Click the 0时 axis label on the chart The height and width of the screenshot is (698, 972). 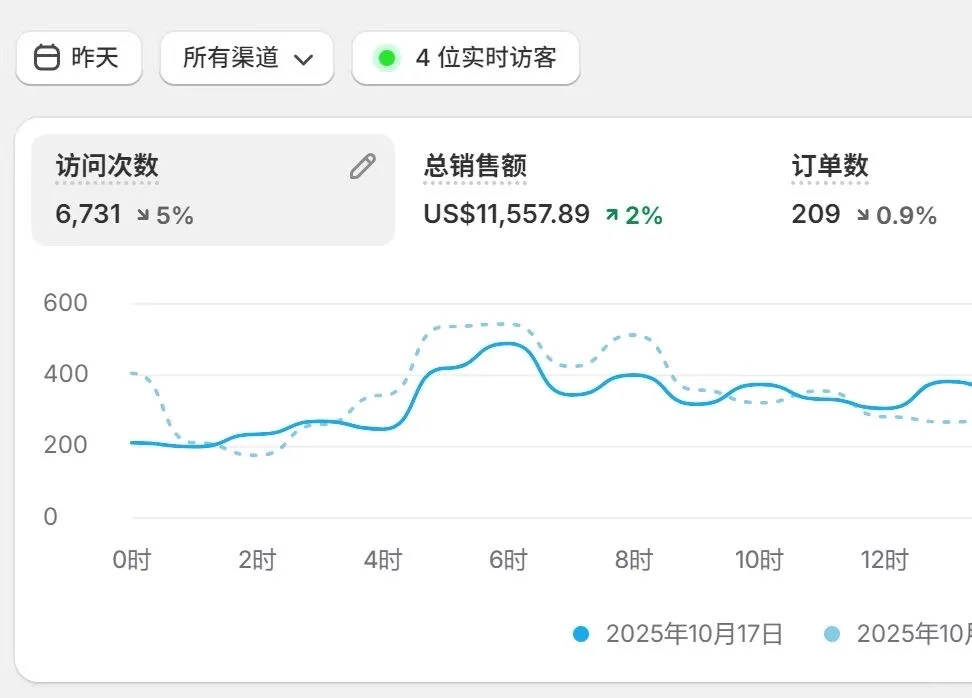(133, 560)
